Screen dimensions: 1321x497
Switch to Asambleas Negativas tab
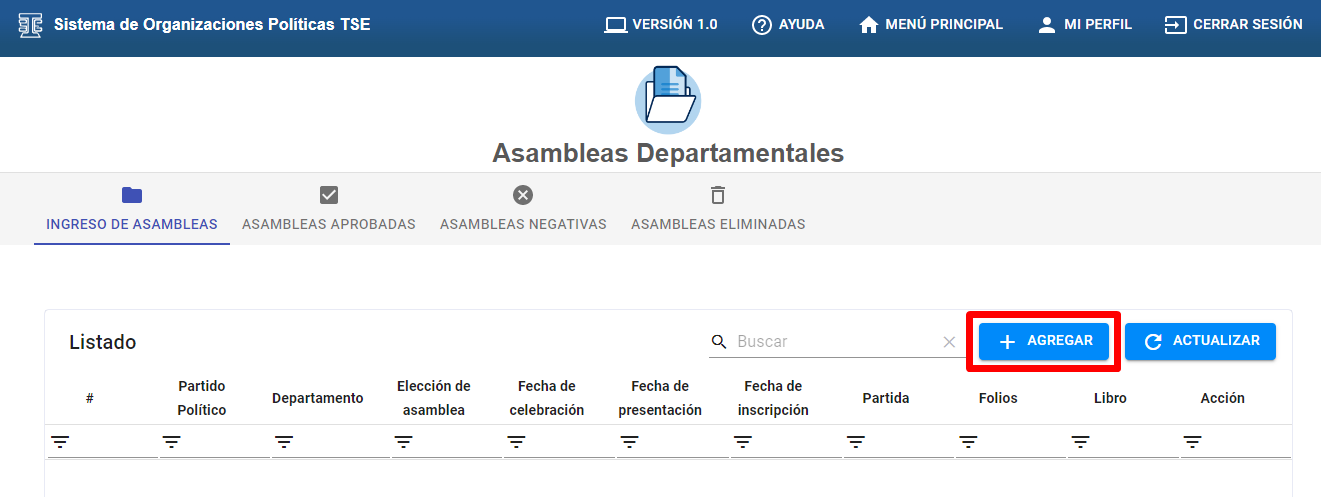523,209
